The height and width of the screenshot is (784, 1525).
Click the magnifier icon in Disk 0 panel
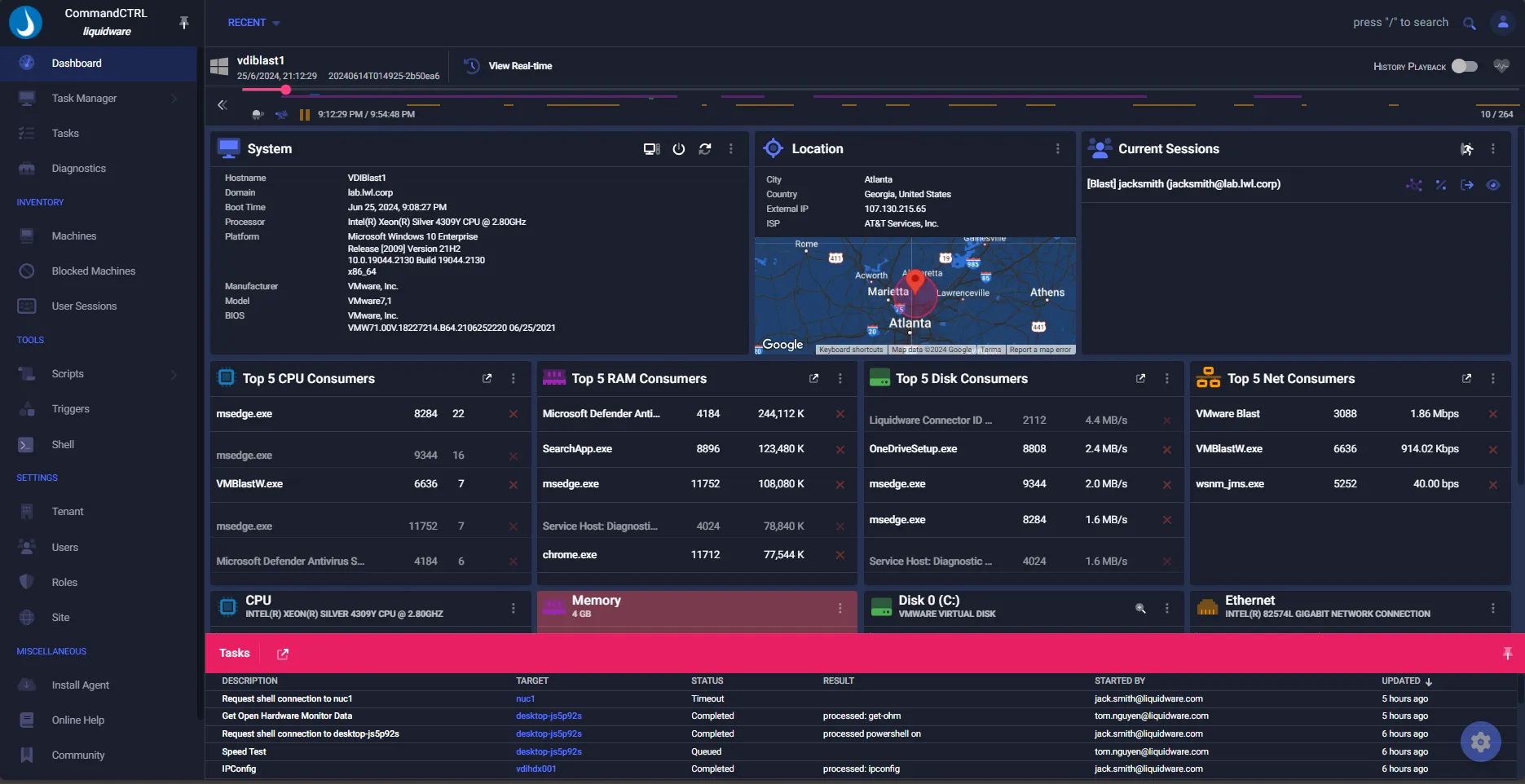click(1140, 608)
